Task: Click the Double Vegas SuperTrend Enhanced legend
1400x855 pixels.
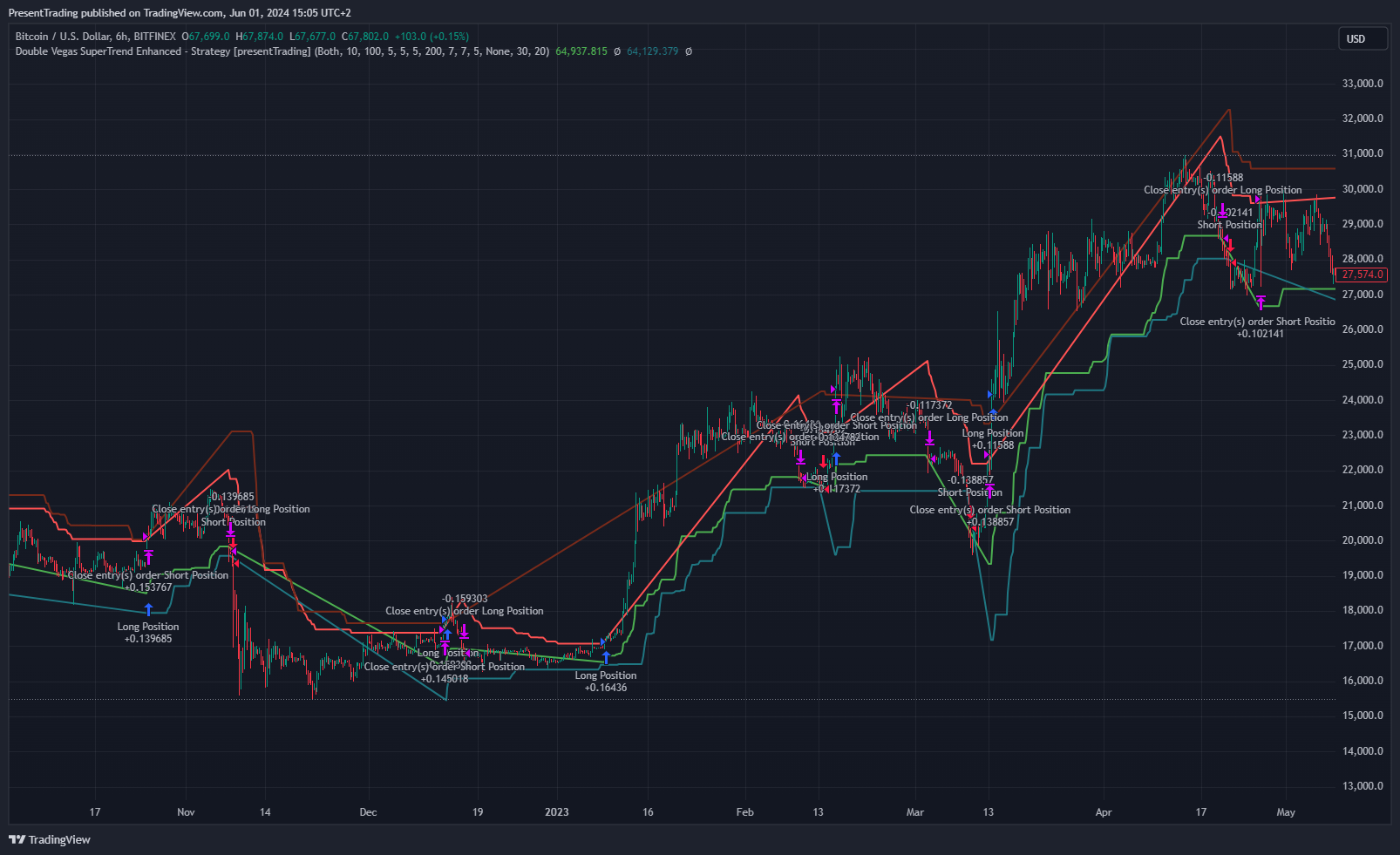Action: pyautogui.click(x=282, y=51)
